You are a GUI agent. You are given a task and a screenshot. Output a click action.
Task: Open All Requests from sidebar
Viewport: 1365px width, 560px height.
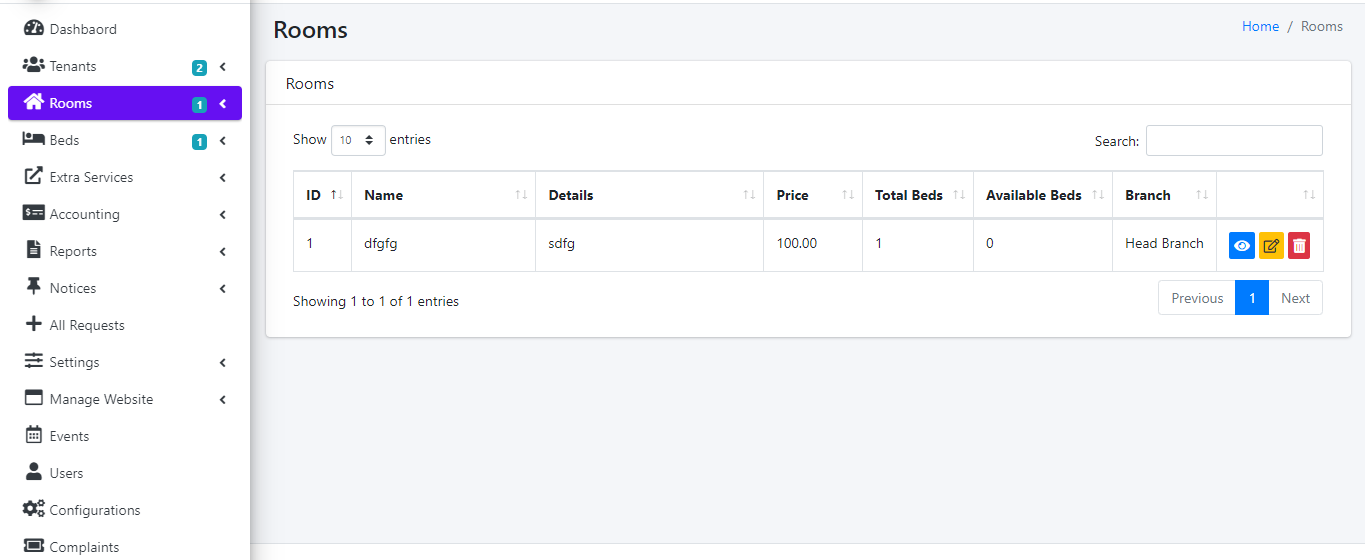click(87, 325)
